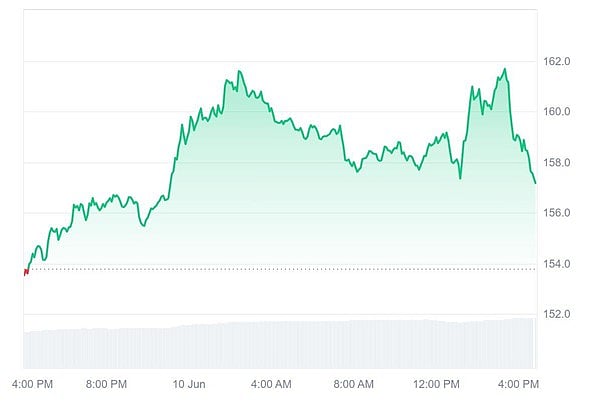Click the 158.0 price axis label

[557, 163]
